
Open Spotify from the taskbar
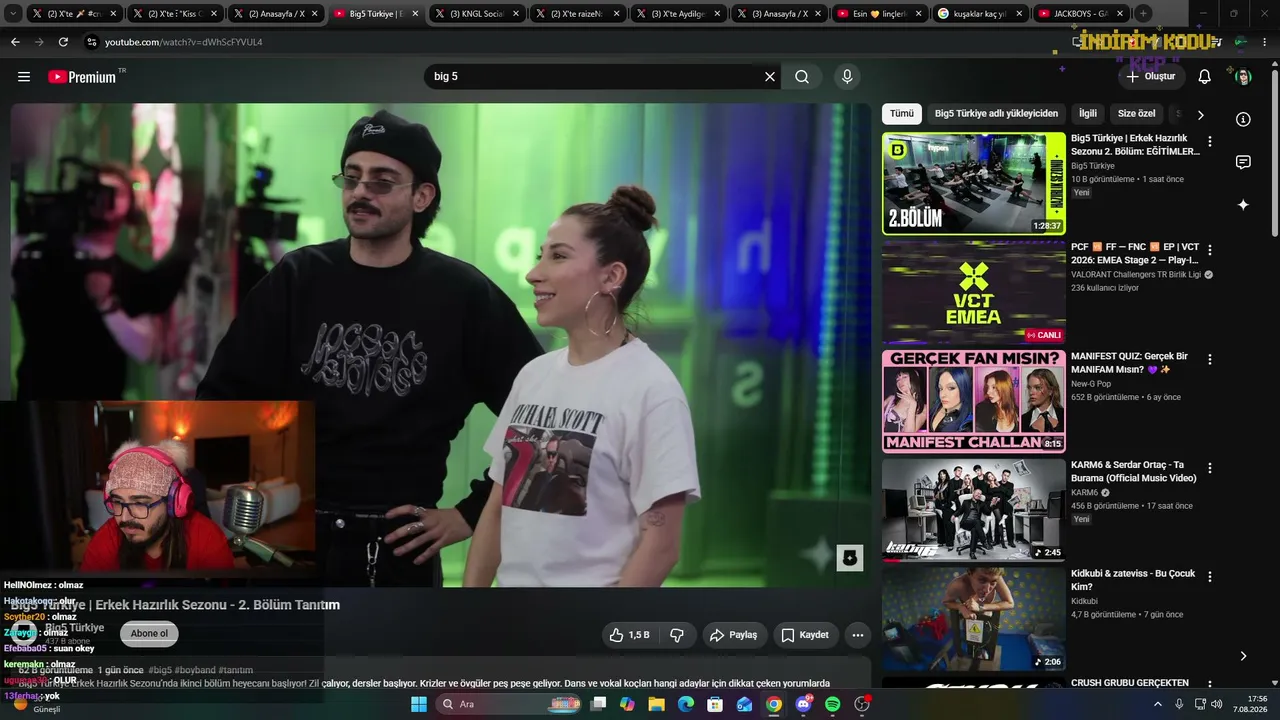click(833, 704)
